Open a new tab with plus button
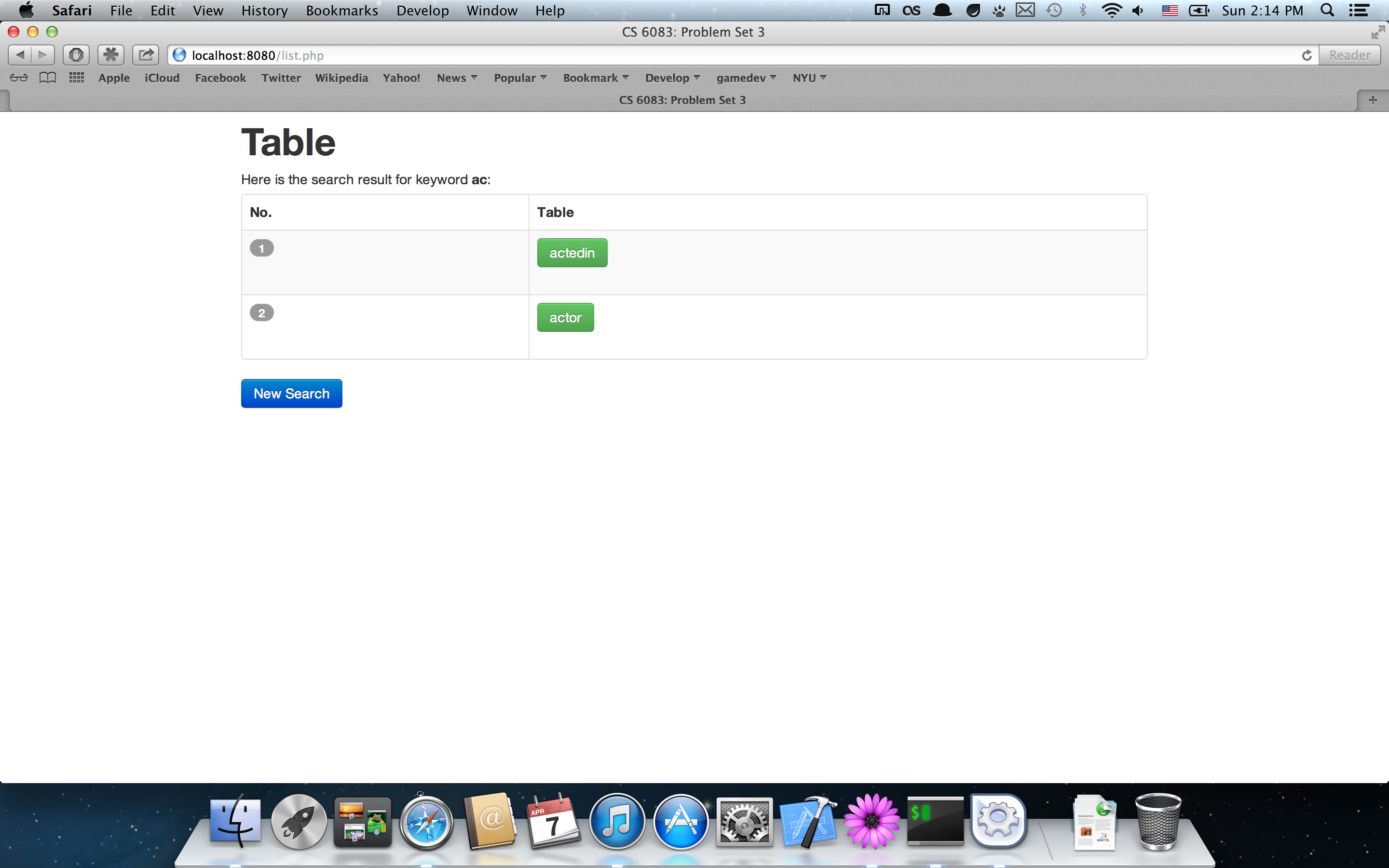 click(1372, 100)
